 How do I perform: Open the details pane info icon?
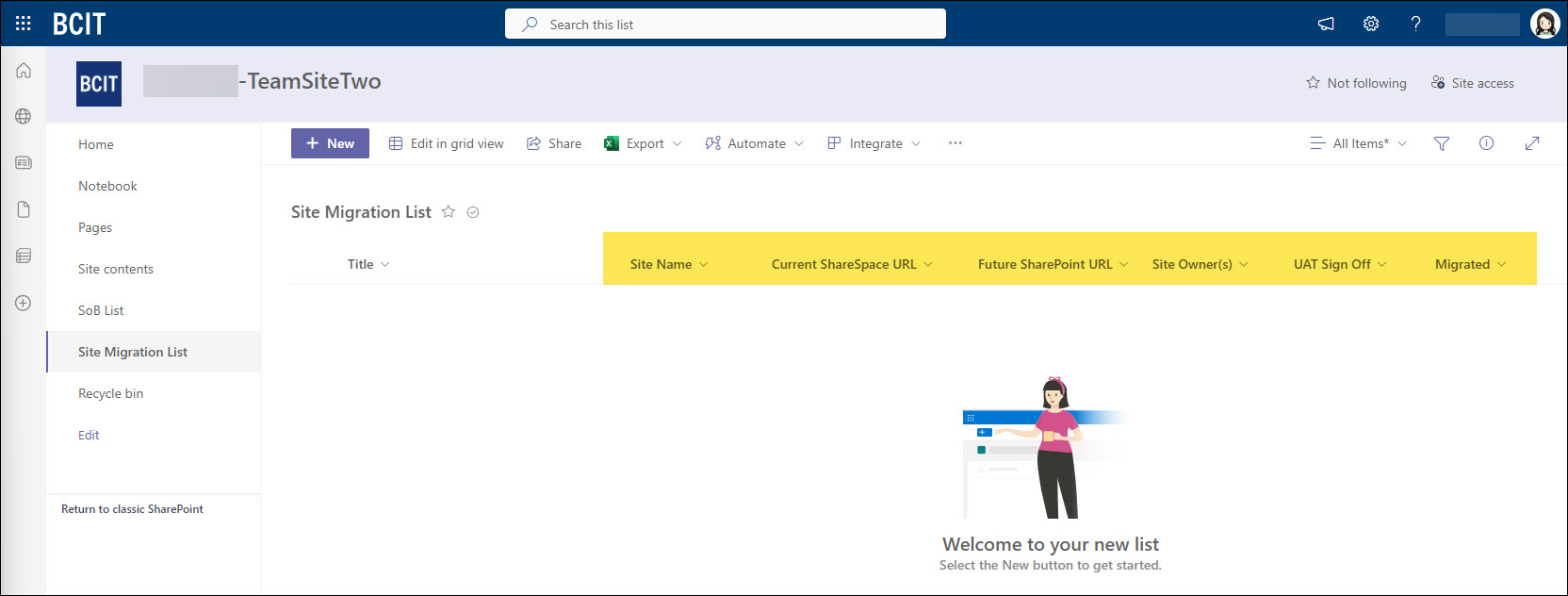tap(1486, 143)
